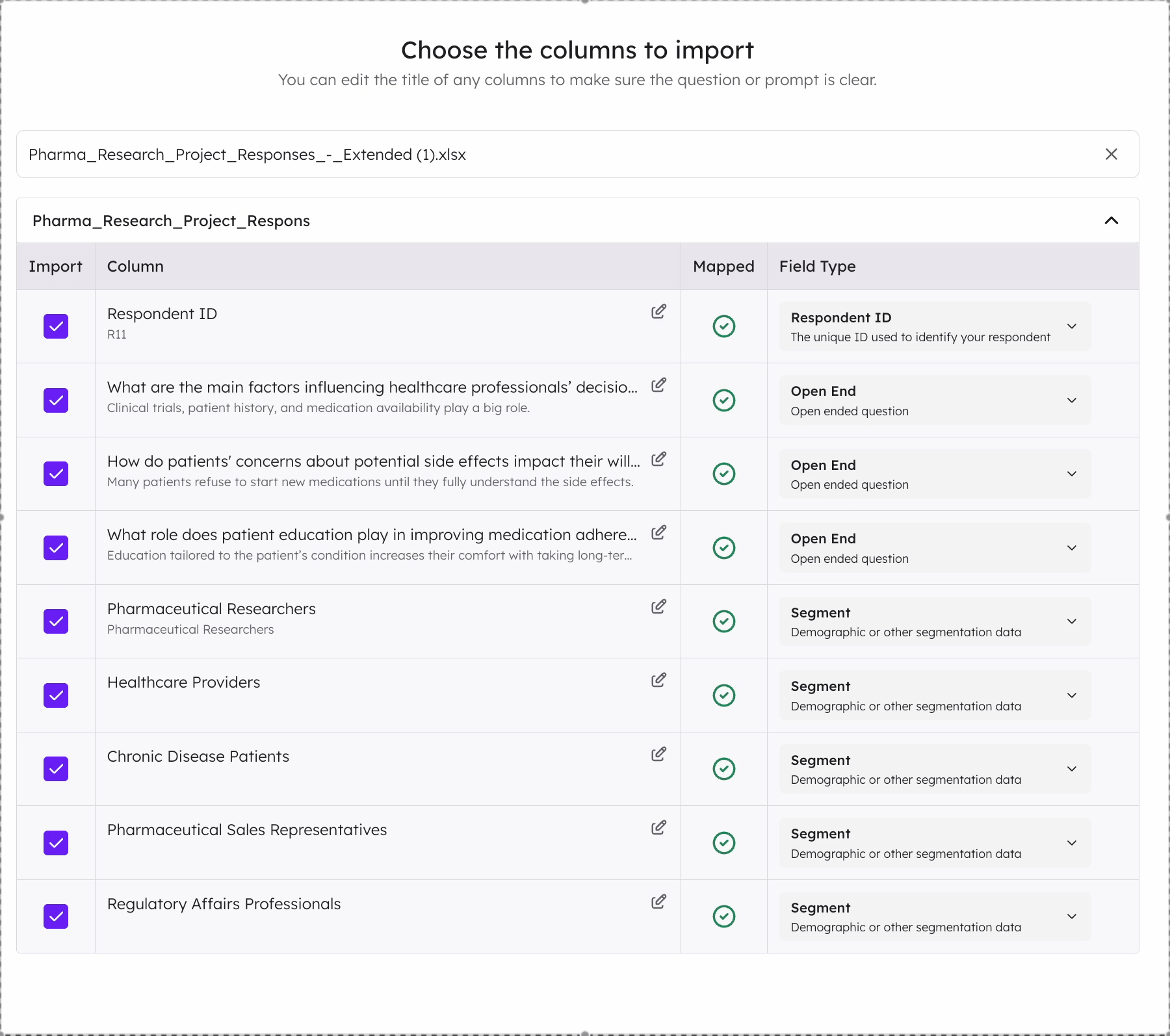
Task: Edit Pharmaceutical Sales Representatives column title
Action: [x=658, y=828]
